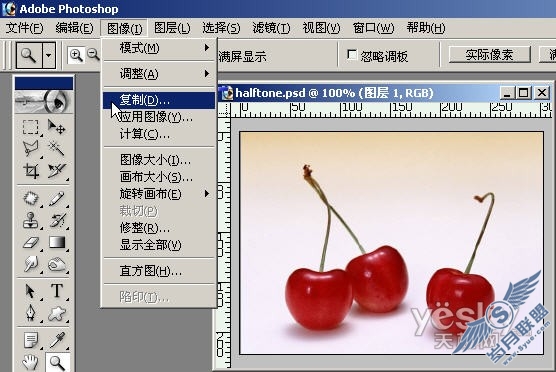Select the Type tool
This screenshot has height=372, width=556.
coord(56,291)
